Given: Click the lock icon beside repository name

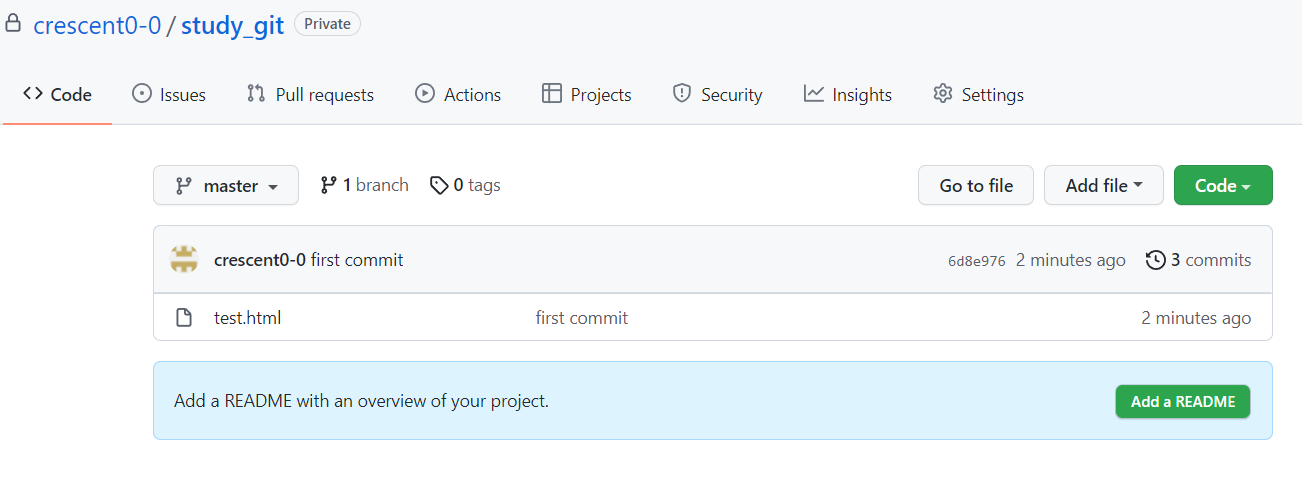Looking at the screenshot, I should pos(13,24).
